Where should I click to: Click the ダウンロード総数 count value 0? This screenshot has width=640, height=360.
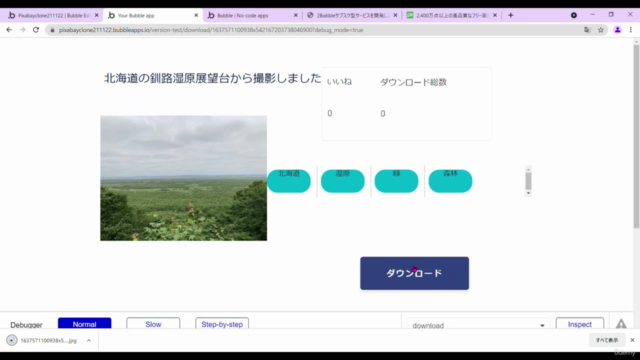click(383, 114)
